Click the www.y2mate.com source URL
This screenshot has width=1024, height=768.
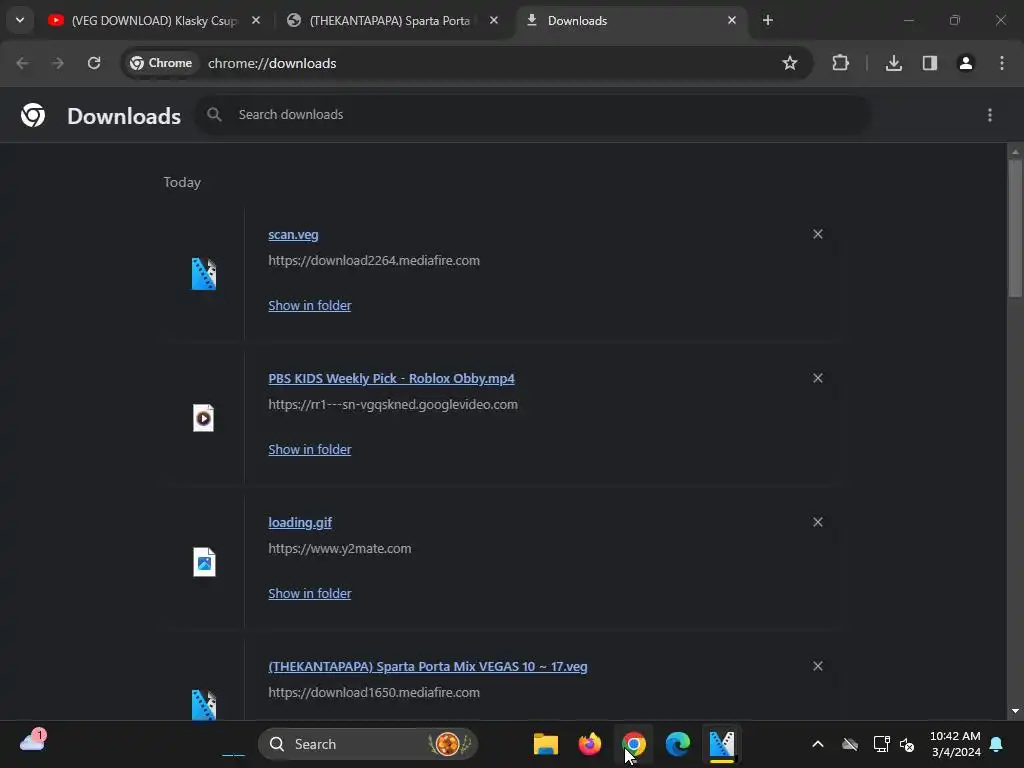pos(340,549)
